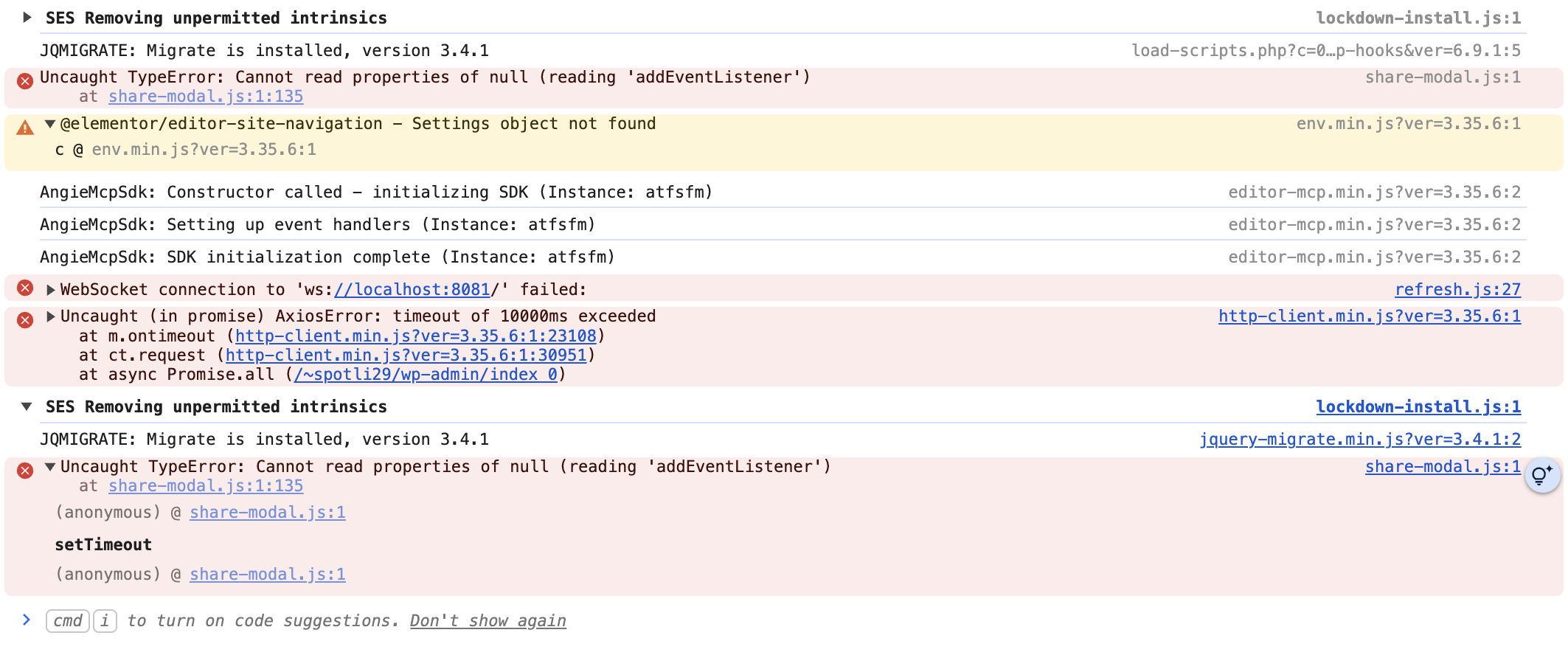Expand the AxiosError timeout stack details
1568x655 pixels.
51,316
